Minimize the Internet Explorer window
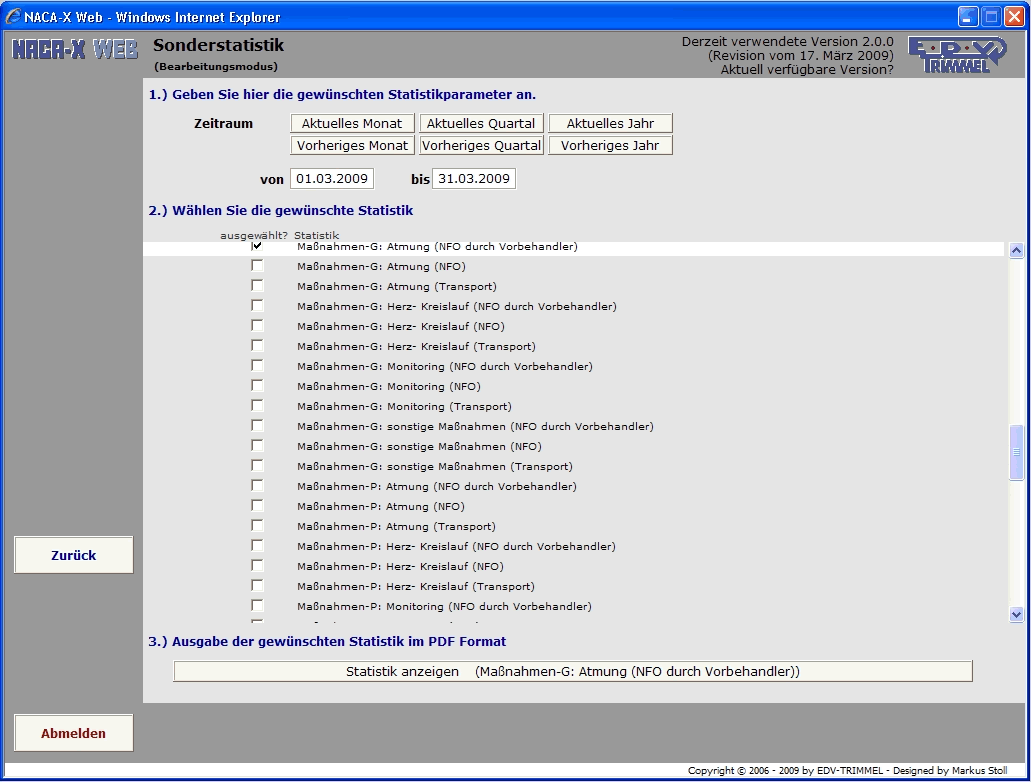This screenshot has width=1031, height=782. pos(967,16)
